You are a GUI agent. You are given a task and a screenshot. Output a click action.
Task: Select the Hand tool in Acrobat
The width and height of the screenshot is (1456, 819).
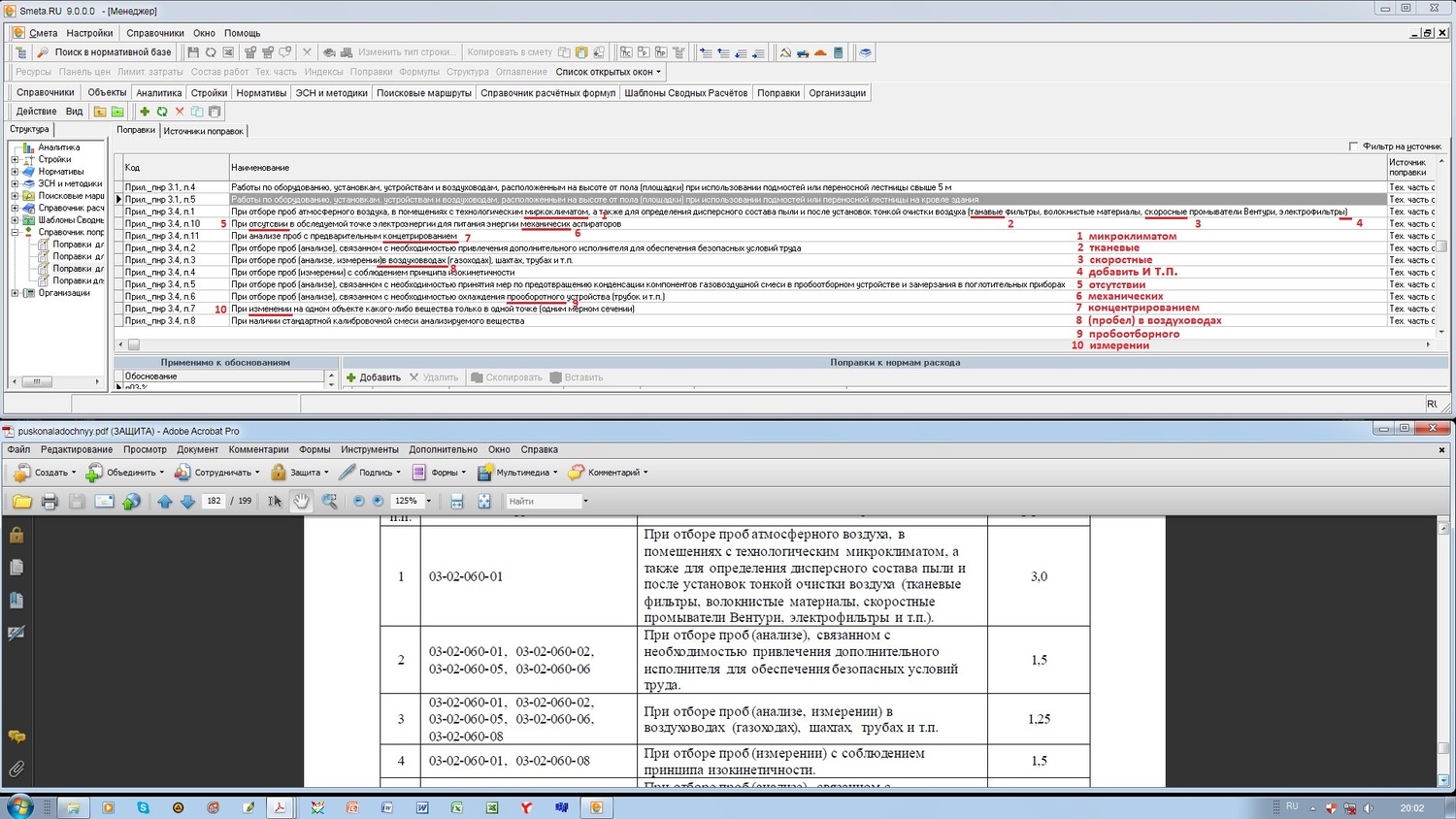(302, 501)
